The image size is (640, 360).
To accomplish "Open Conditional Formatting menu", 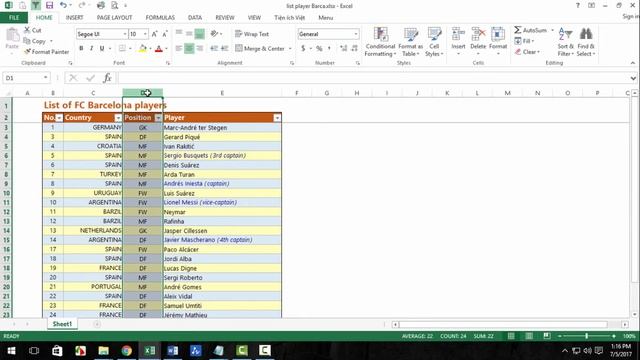I will tap(380, 42).
